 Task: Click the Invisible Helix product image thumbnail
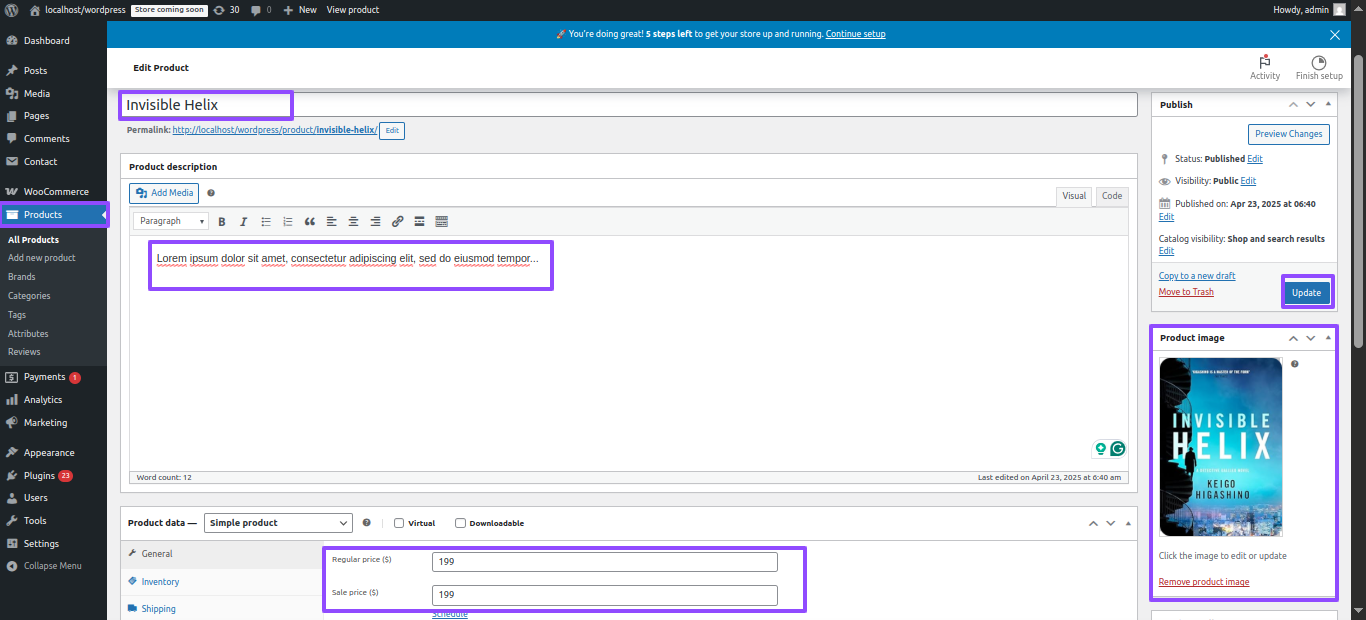click(1220, 447)
